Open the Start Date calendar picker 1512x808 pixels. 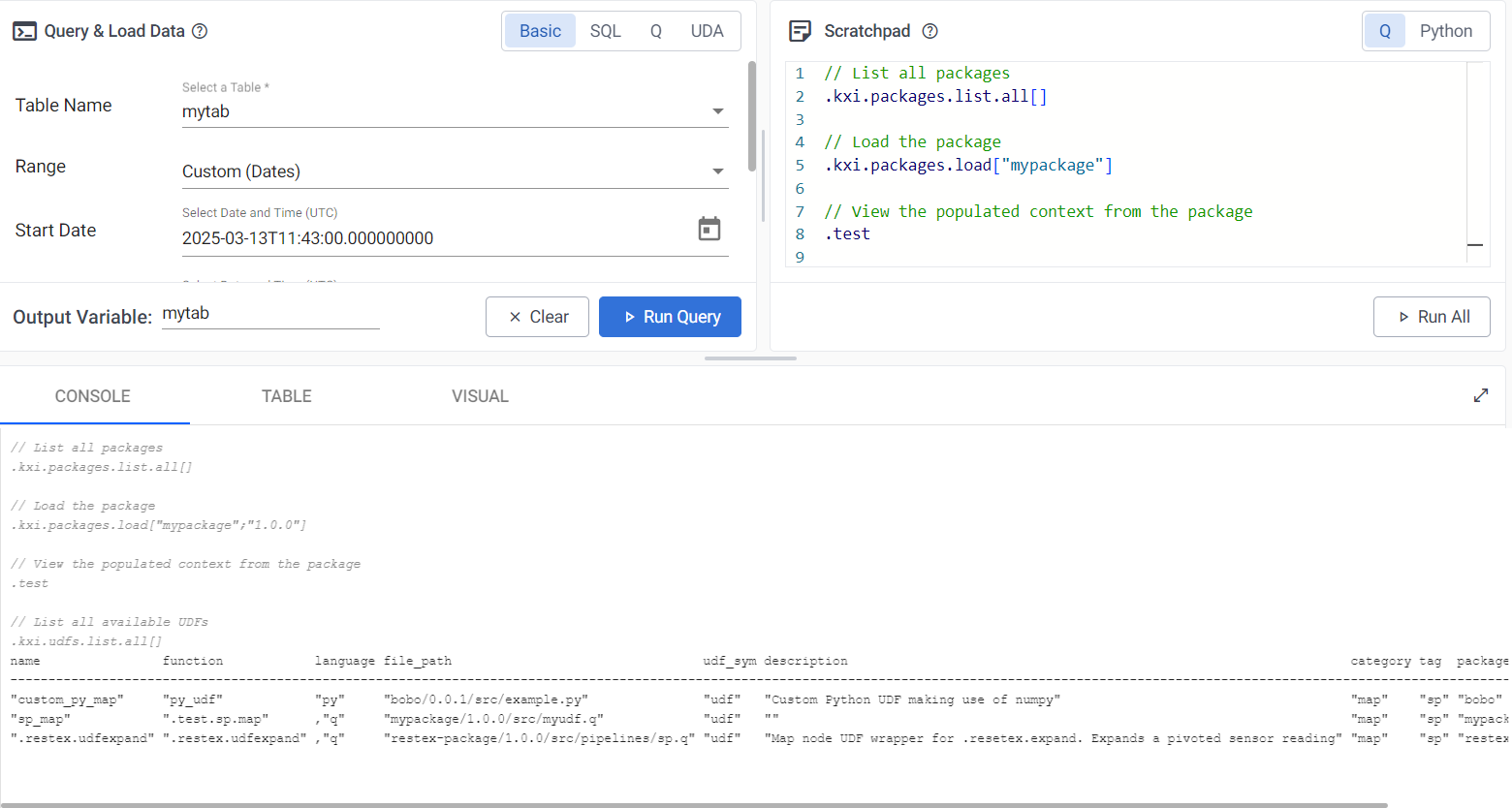click(709, 230)
